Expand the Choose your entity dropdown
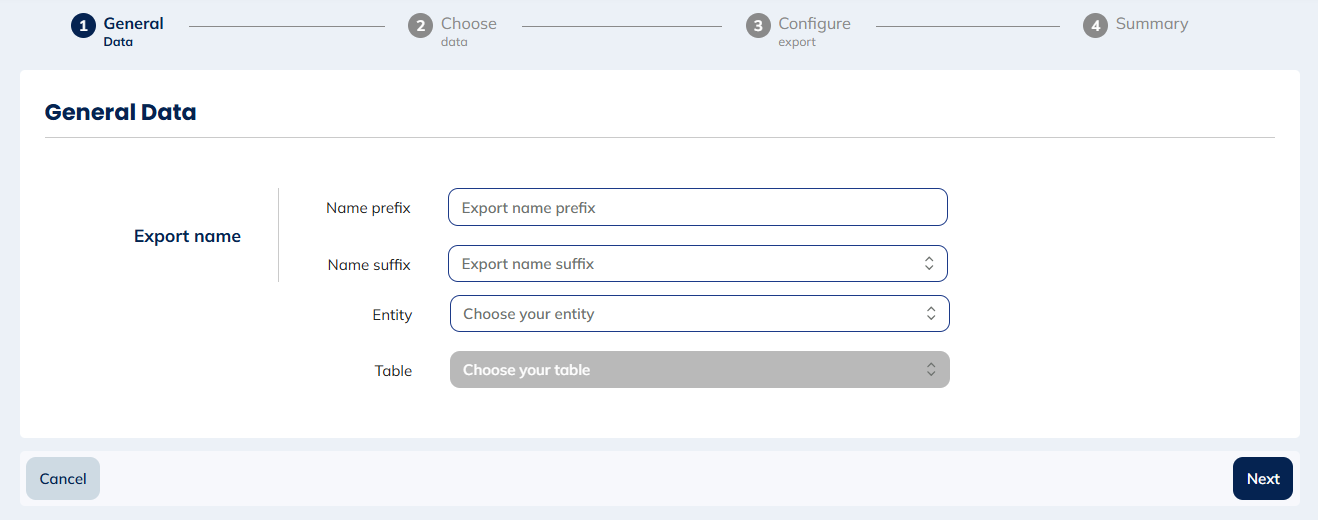The height and width of the screenshot is (520, 1318). 680,314
